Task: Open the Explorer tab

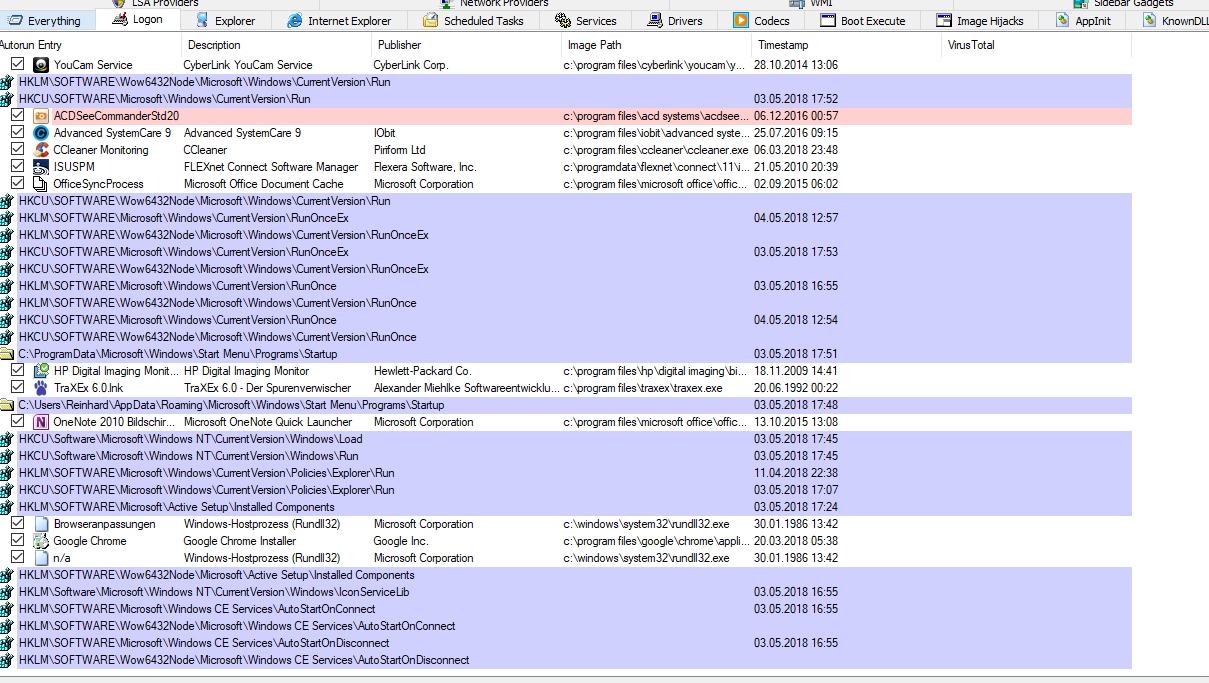Action: [x=226, y=21]
